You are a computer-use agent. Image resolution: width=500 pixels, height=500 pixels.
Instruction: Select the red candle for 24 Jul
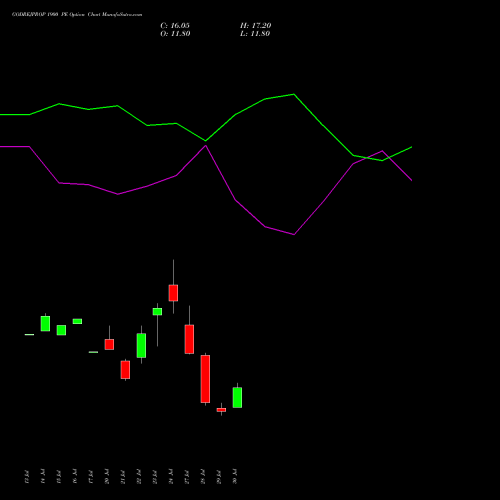click(173, 293)
